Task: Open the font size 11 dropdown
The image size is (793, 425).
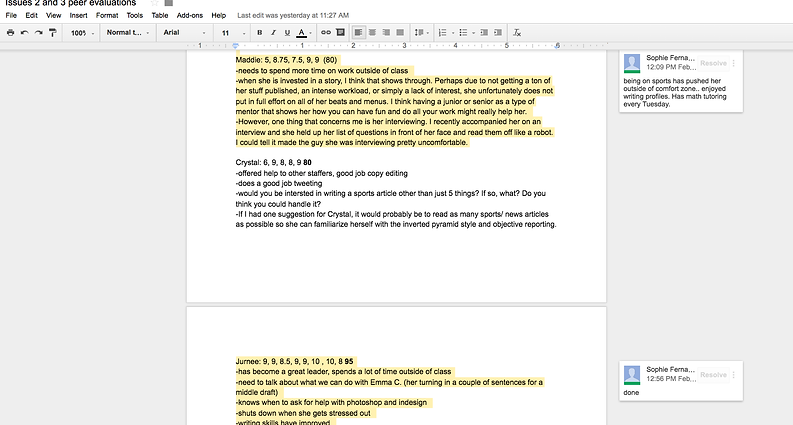Action: [233, 33]
